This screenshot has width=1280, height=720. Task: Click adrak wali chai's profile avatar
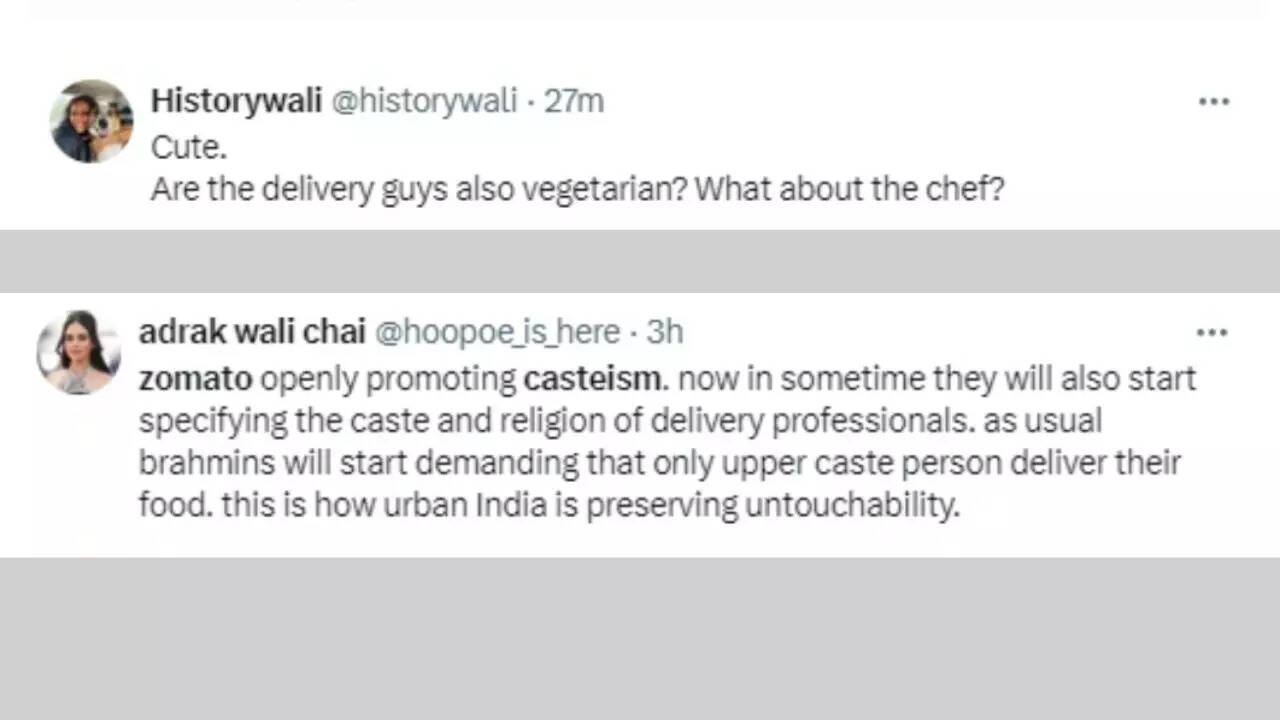[x=78, y=352]
